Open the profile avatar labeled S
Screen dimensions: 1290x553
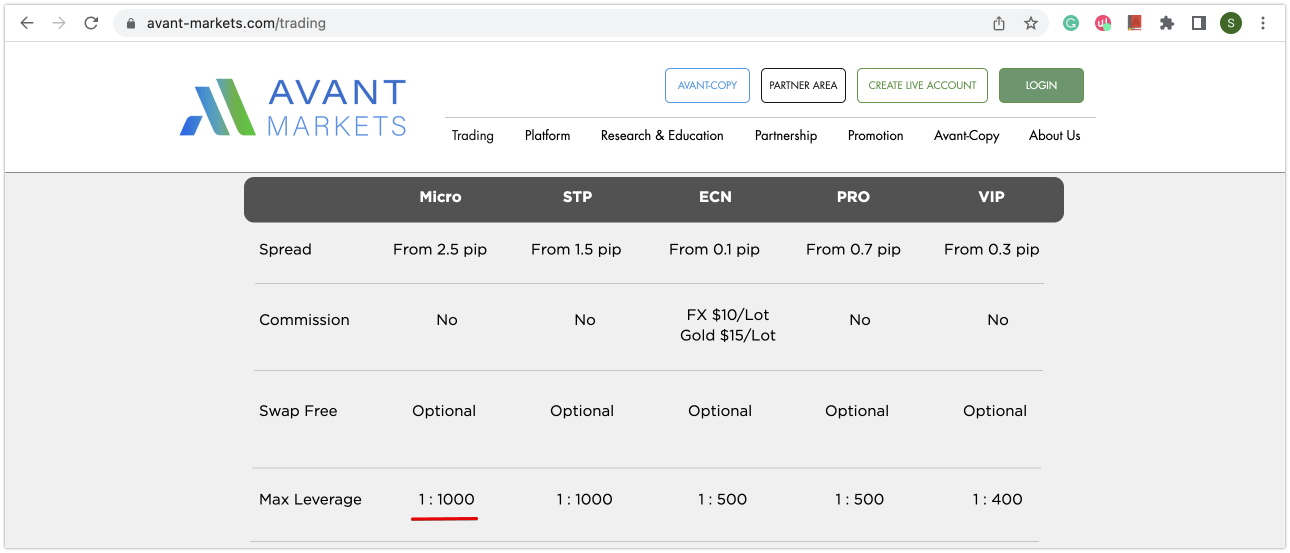[x=1231, y=23]
